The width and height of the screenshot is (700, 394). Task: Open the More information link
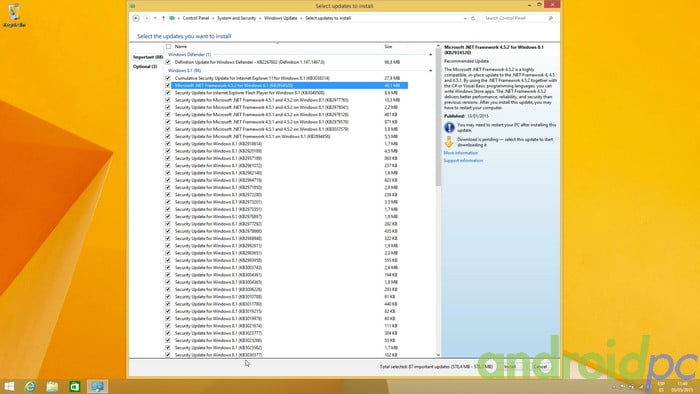(460, 153)
